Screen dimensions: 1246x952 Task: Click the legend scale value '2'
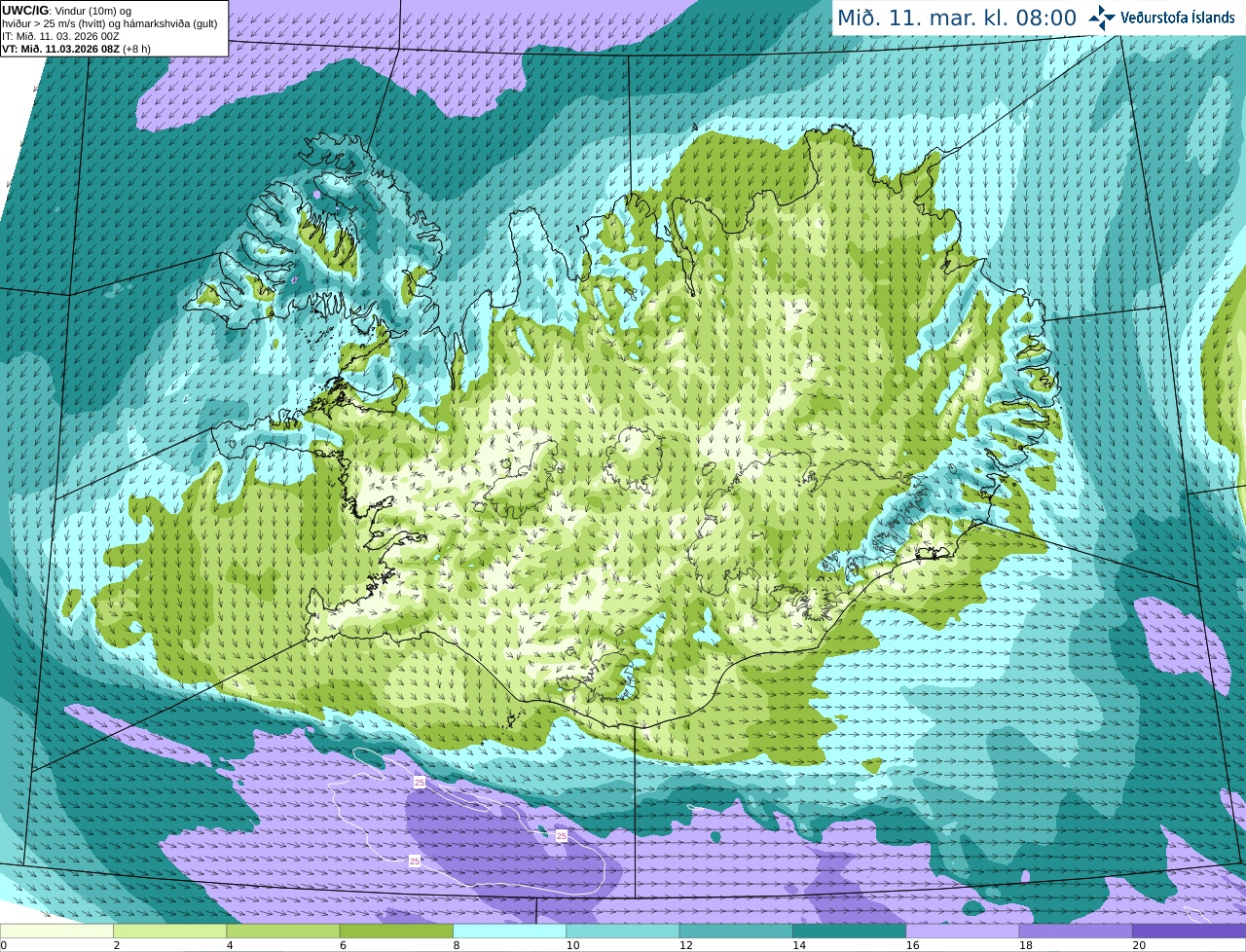coord(117,945)
